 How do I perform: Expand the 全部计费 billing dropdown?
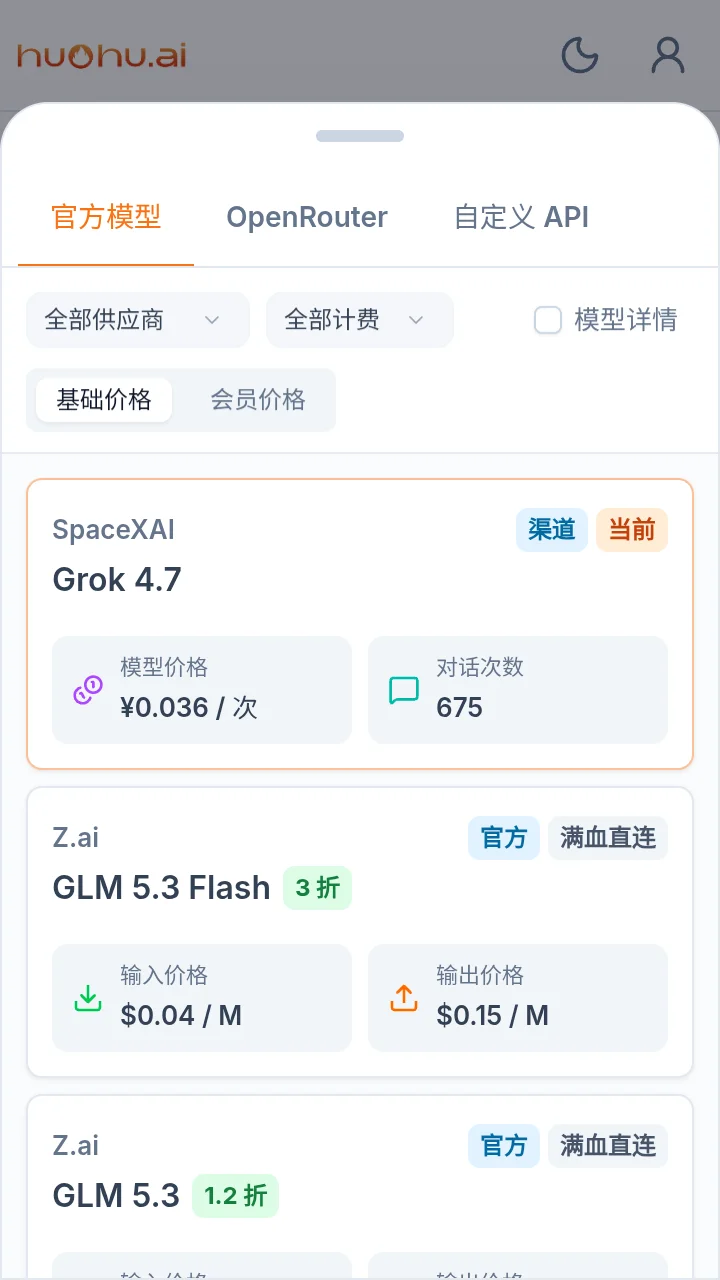[360, 320]
